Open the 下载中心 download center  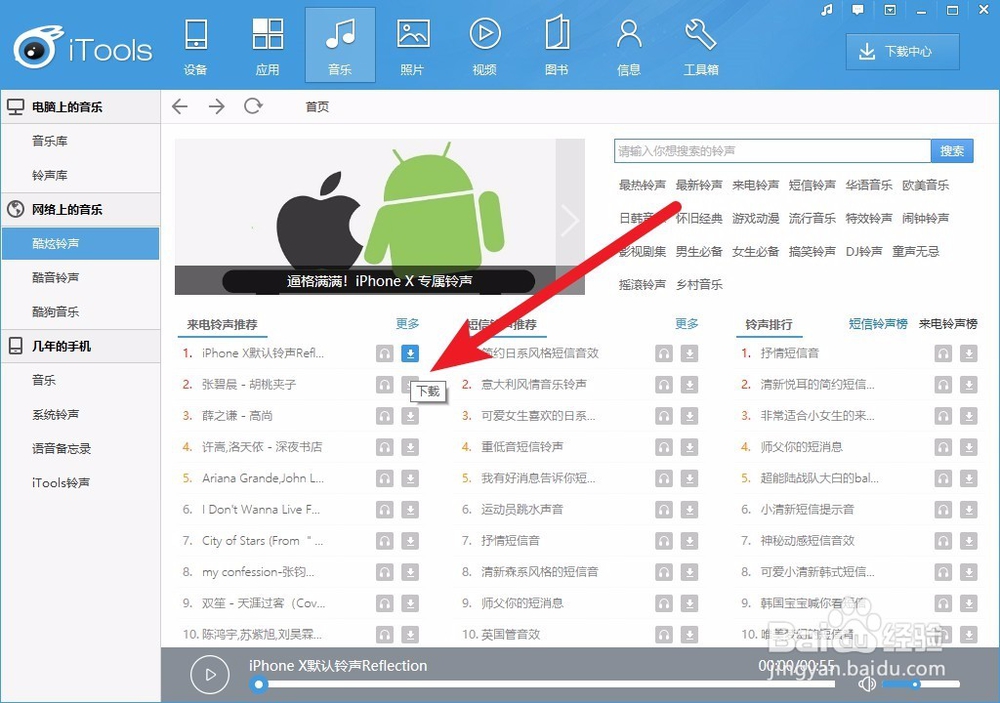(x=902, y=52)
